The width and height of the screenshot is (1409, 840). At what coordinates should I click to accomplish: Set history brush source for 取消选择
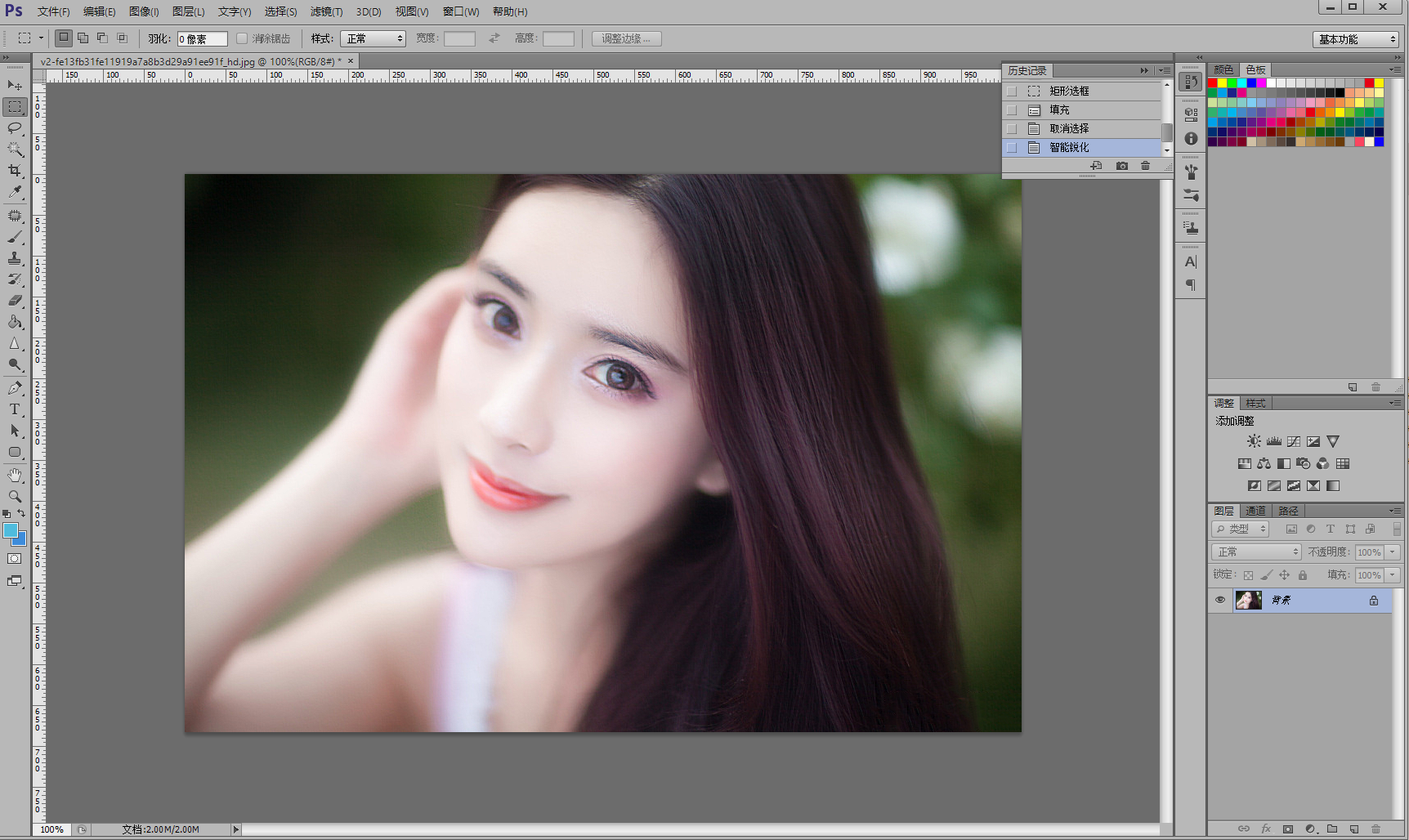pyautogui.click(x=1012, y=128)
